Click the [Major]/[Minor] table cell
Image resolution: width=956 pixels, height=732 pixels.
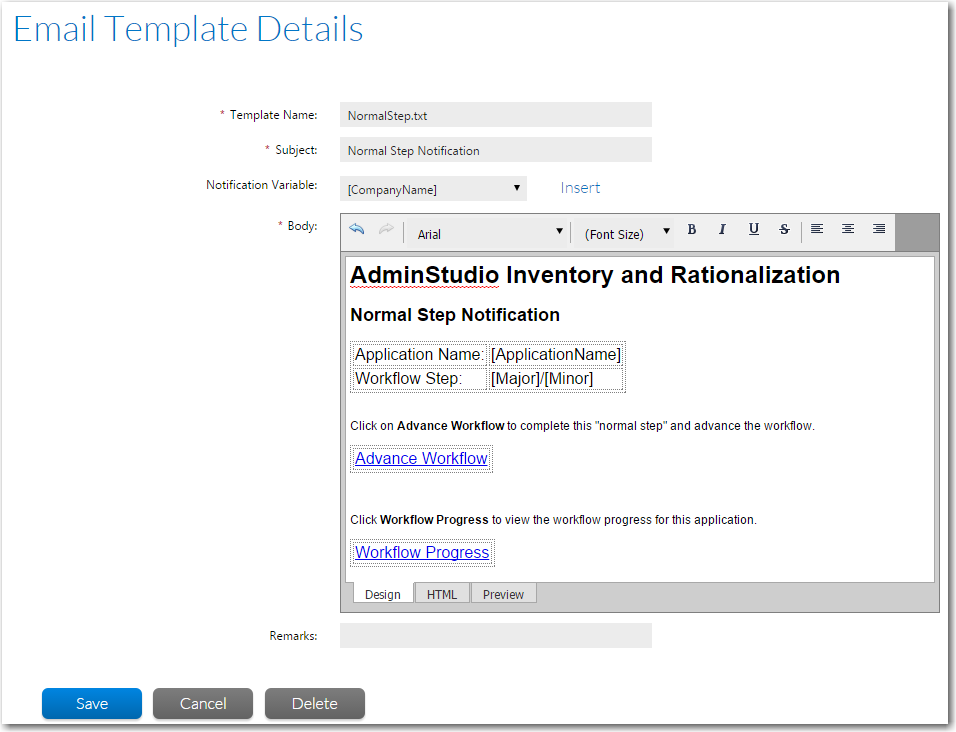click(x=556, y=378)
